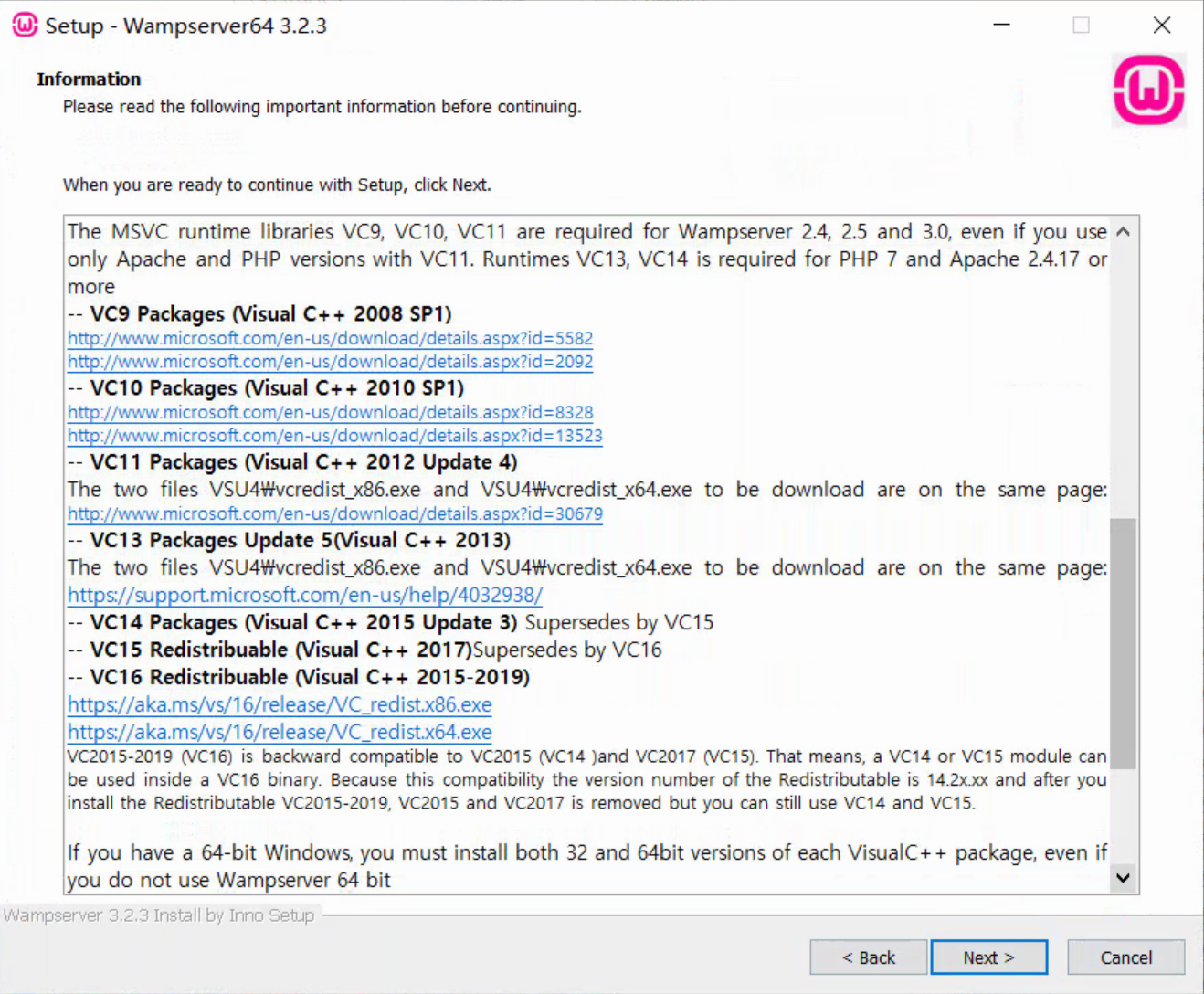
Task: Click the 'VC11 Packages (Visual C++ 2012 Update 4)' heading
Action: pyautogui.click(x=303, y=461)
